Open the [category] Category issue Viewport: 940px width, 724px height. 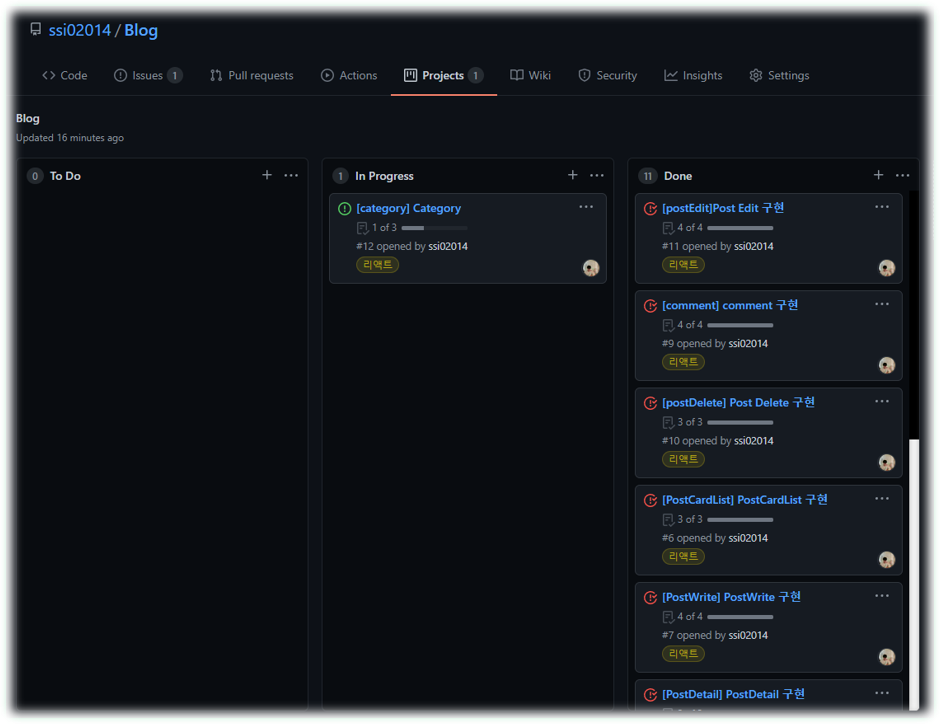coord(409,209)
